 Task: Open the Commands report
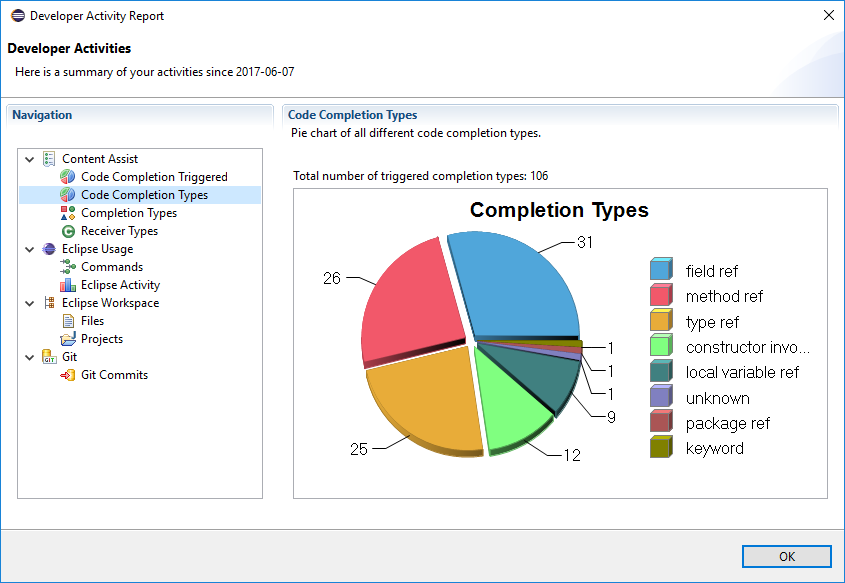click(112, 267)
